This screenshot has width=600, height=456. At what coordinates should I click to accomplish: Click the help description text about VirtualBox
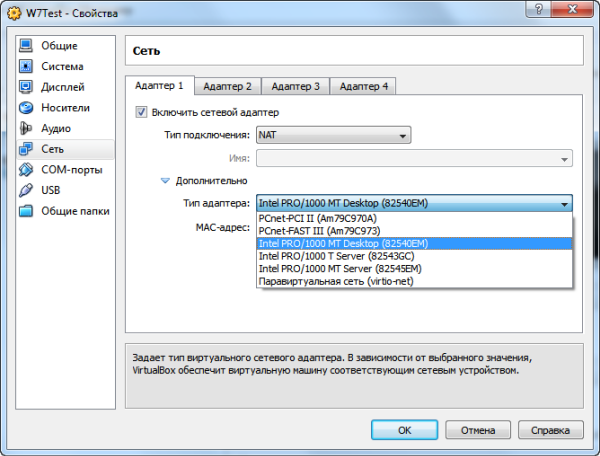click(x=332, y=364)
